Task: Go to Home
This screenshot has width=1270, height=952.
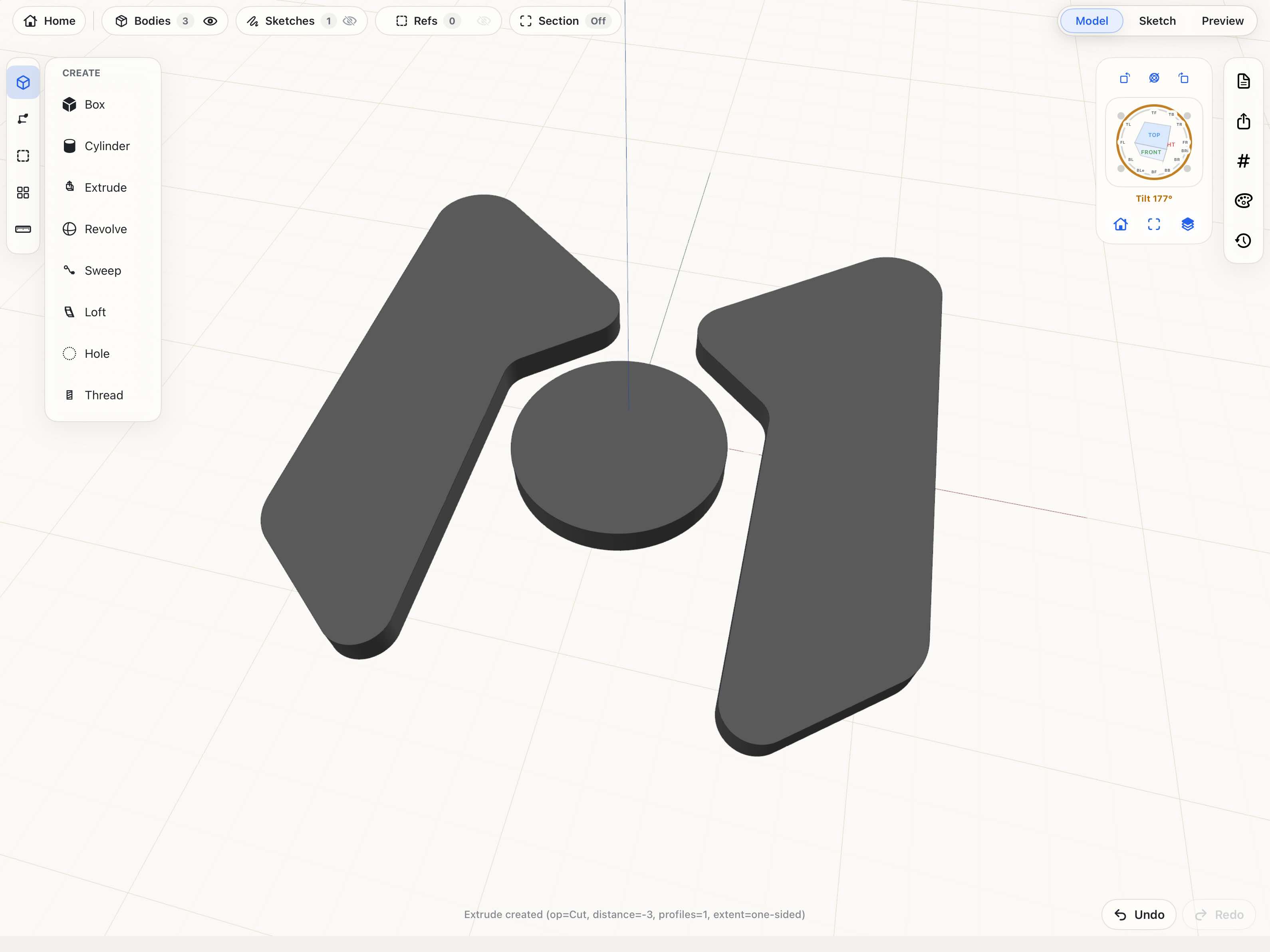Action: coord(50,21)
